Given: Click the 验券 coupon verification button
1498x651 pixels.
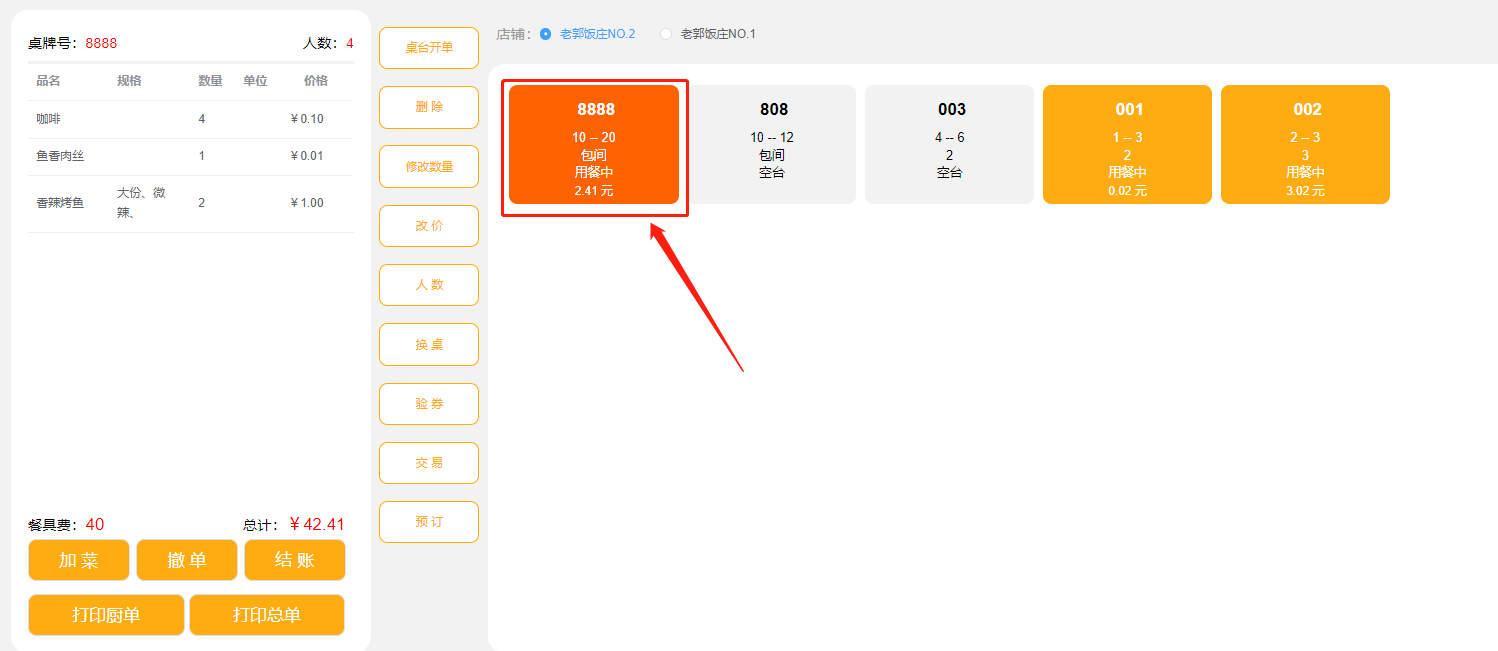Looking at the screenshot, I should pos(429,404).
